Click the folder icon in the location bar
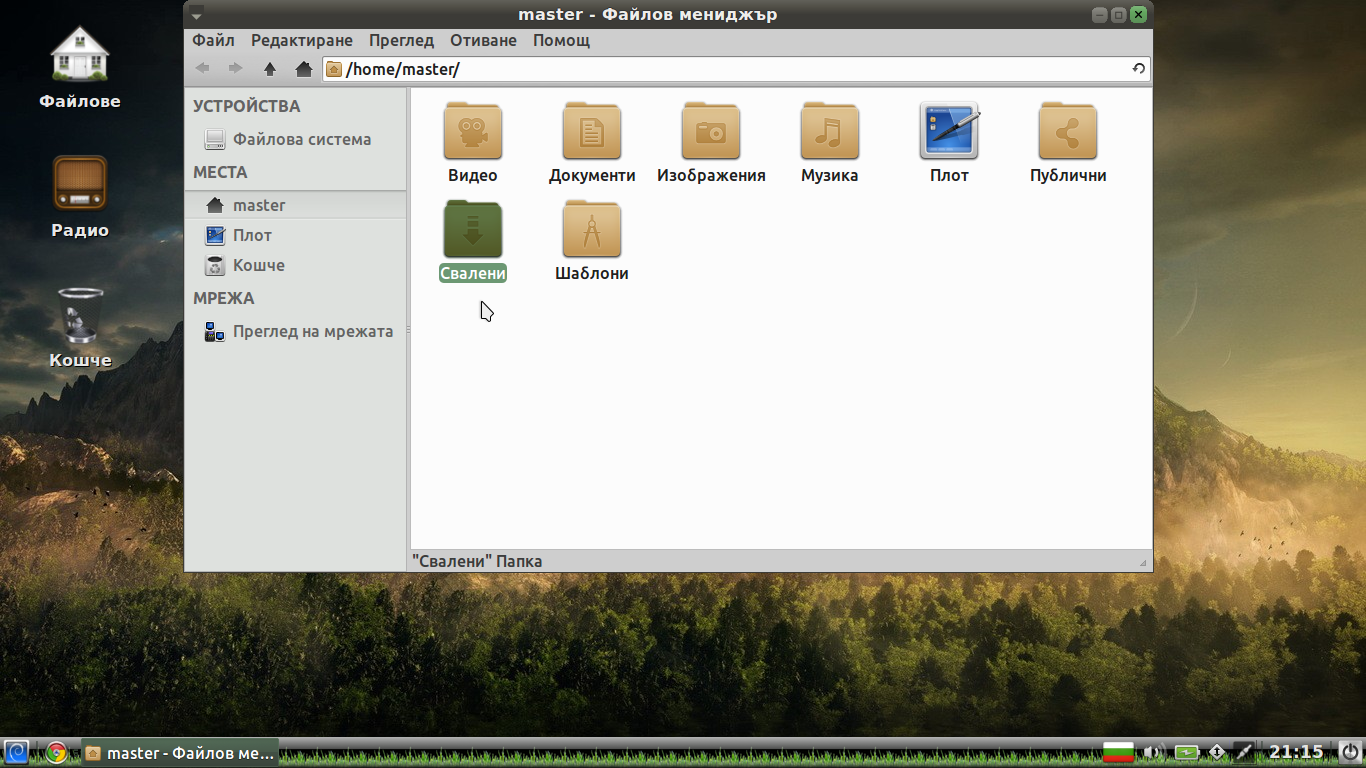Screen dimensions: 1366x768 334,69
